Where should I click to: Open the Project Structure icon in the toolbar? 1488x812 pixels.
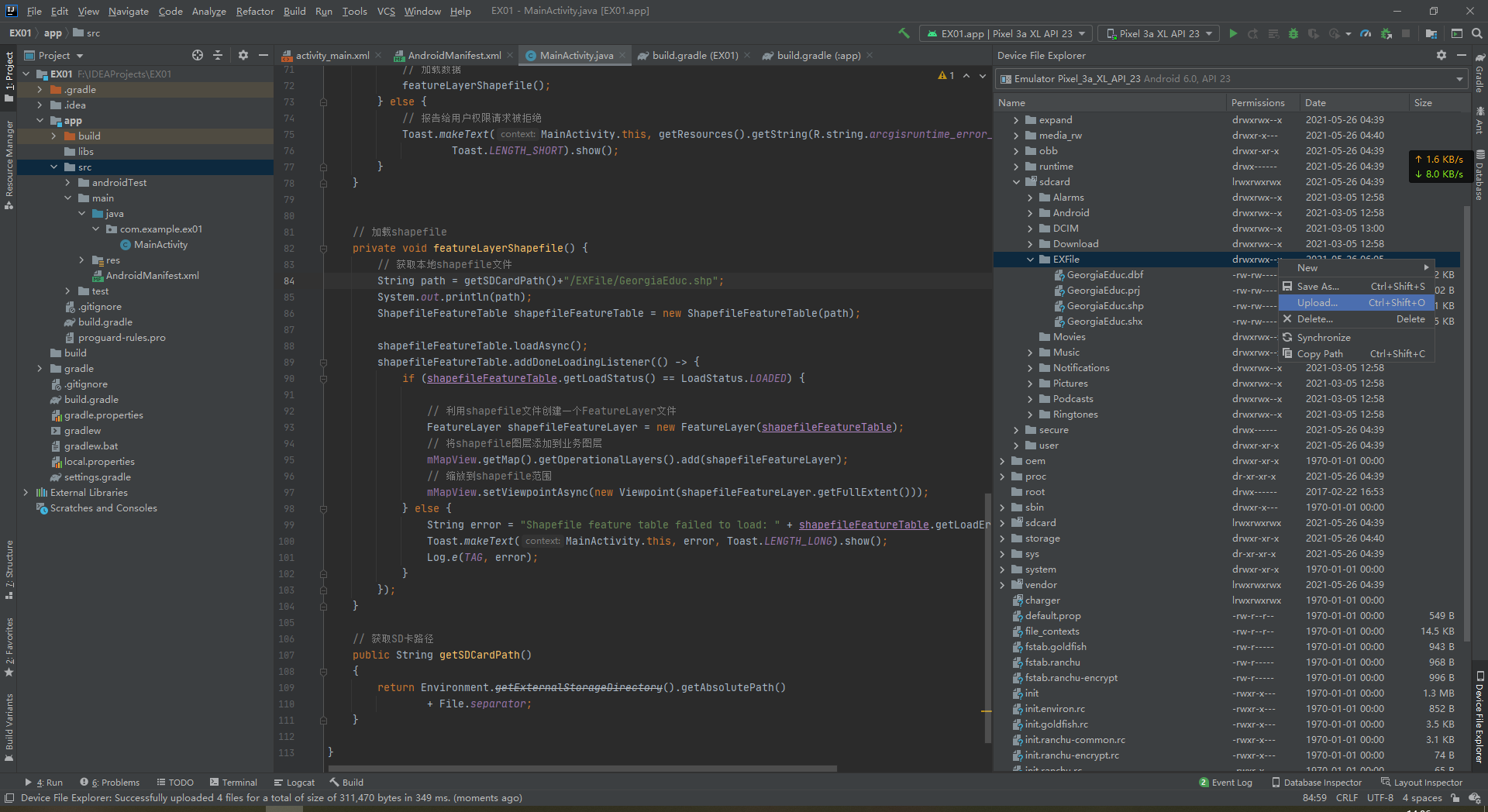tap(1431, 33)
